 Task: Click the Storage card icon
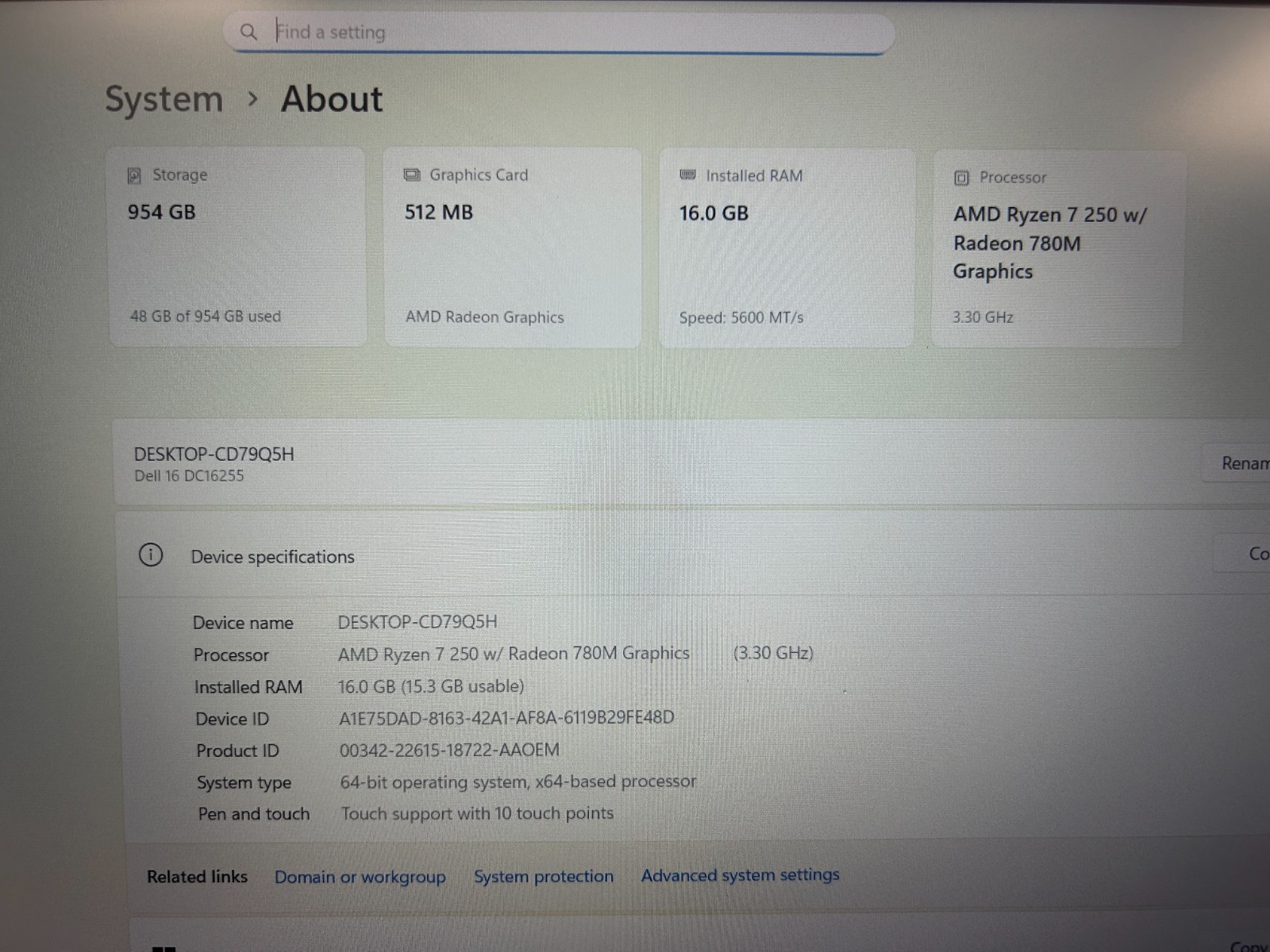pos(134,175)
